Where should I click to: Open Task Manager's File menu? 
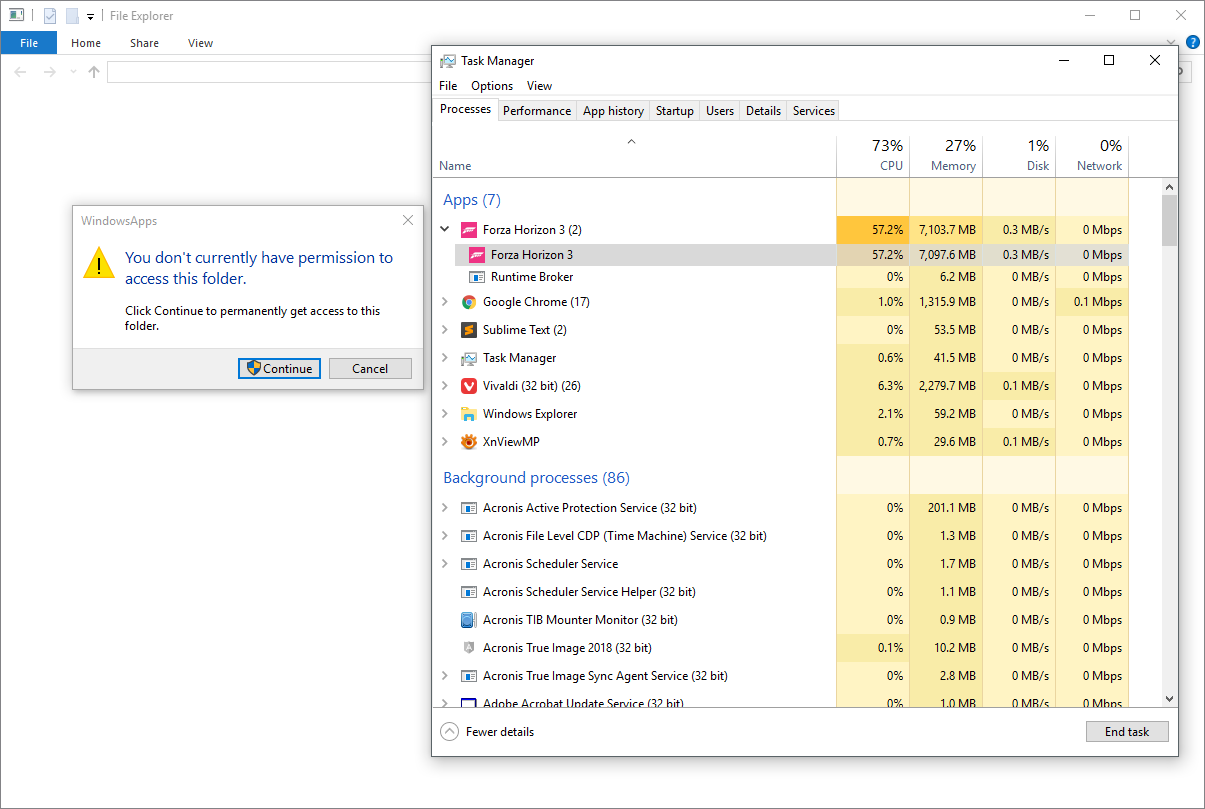[448, 86]
